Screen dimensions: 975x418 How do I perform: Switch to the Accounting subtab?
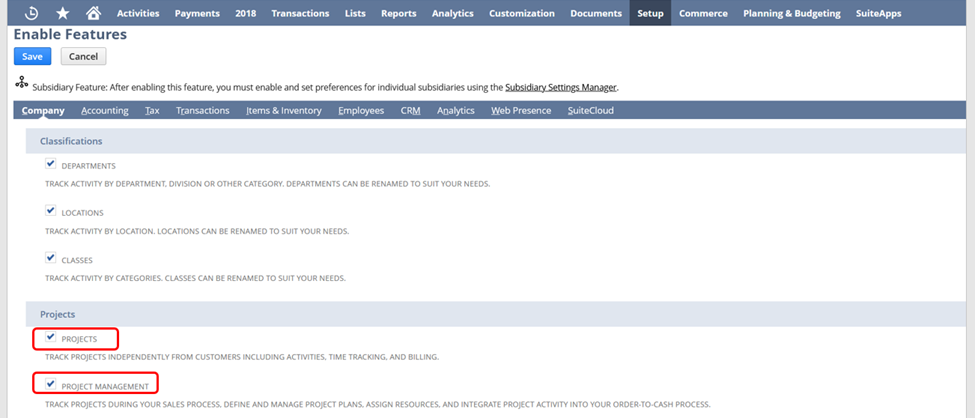(x=104, y=111)
